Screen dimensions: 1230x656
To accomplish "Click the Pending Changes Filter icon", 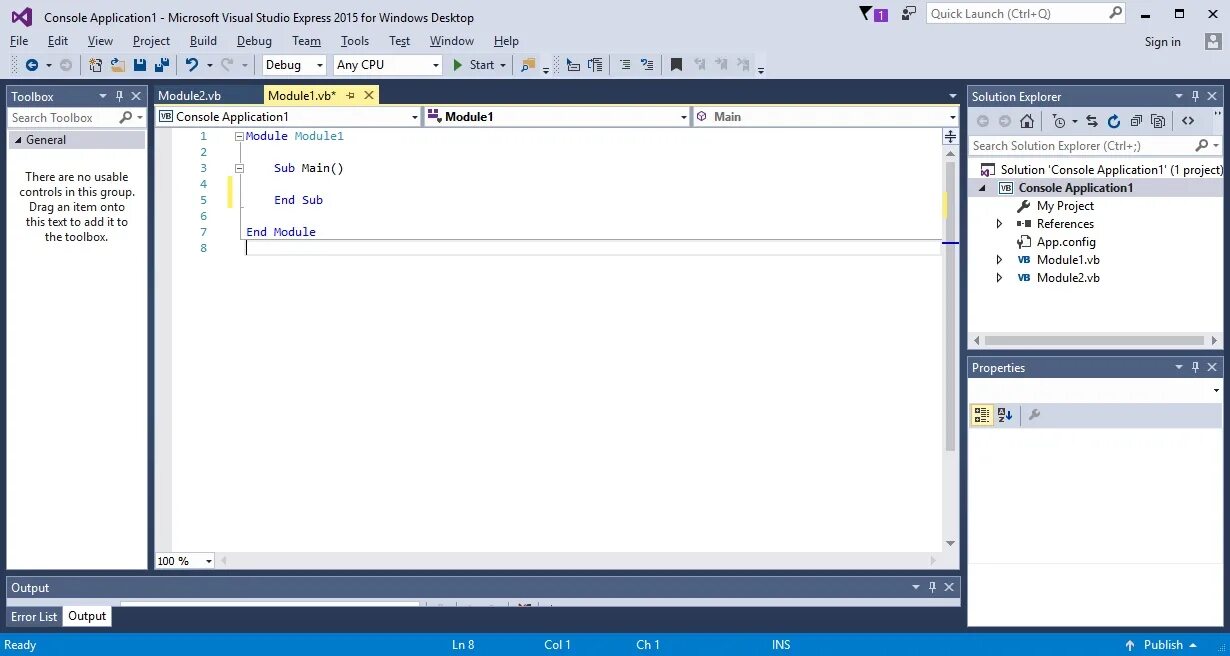I will (1058, 121).
